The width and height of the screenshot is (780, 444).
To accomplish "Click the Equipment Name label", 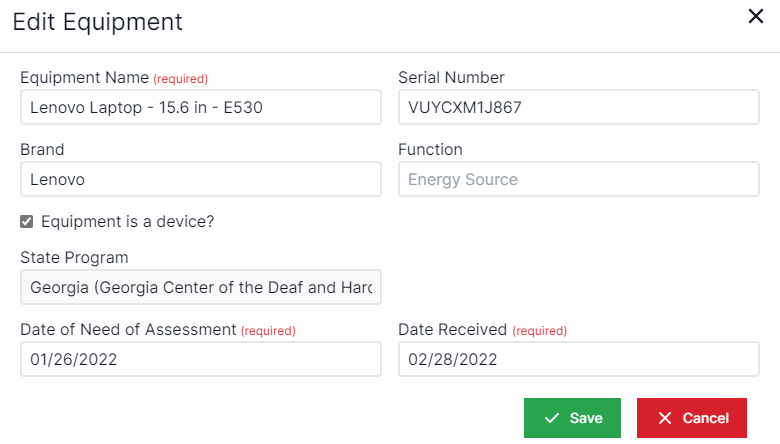I will [x=84, y=77].
